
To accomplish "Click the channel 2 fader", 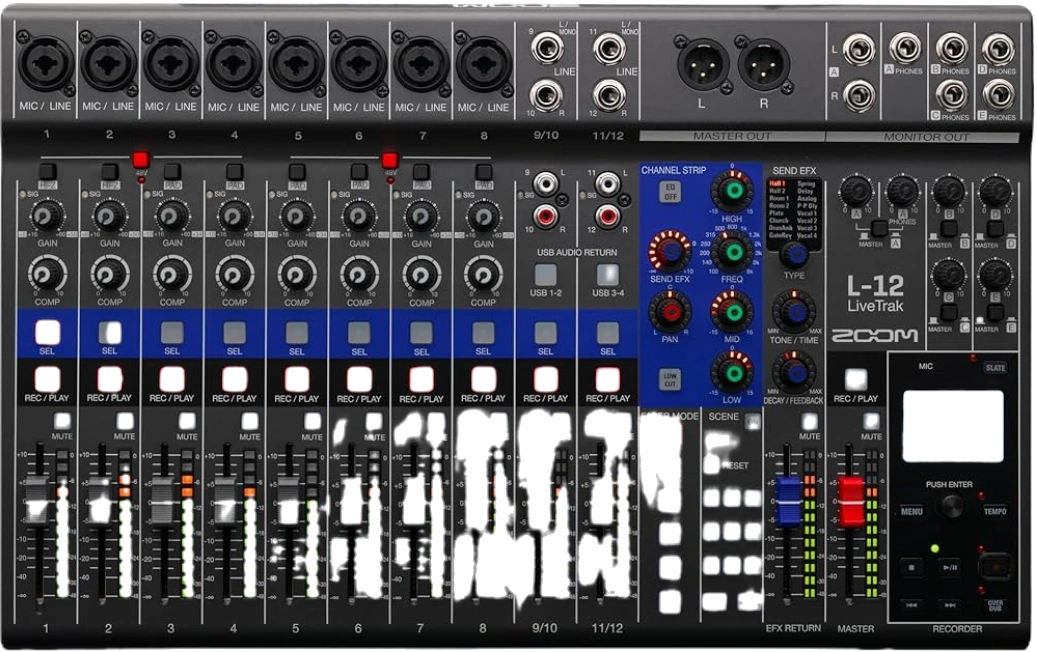I will click(99, 501).
